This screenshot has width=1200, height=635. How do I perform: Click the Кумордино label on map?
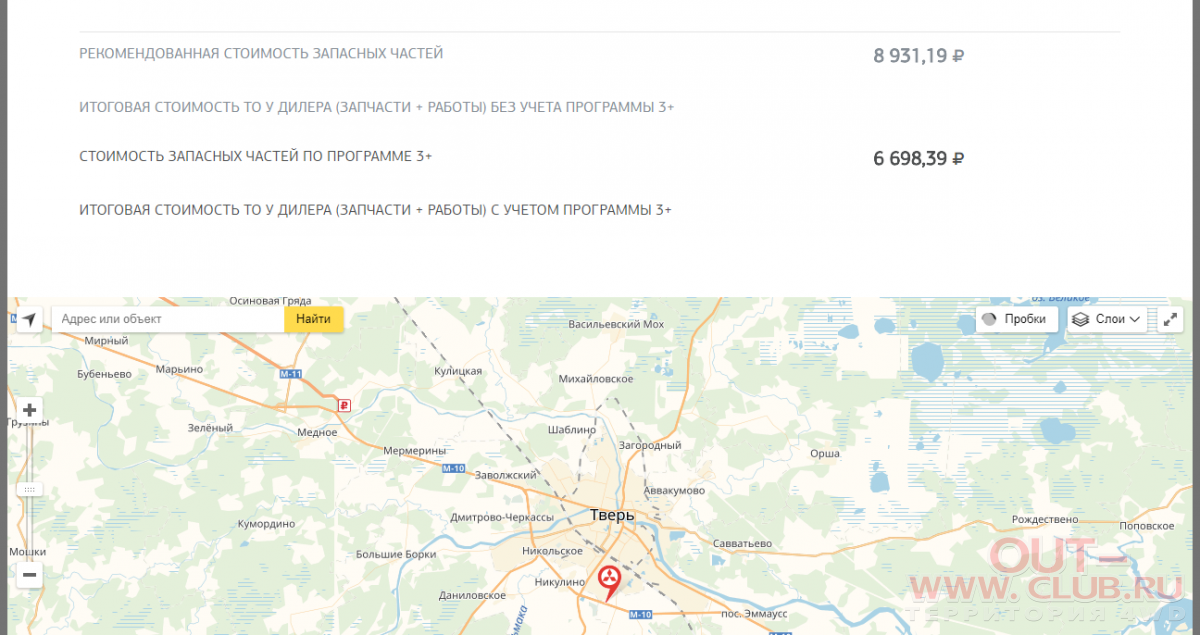tap(266, 524)
